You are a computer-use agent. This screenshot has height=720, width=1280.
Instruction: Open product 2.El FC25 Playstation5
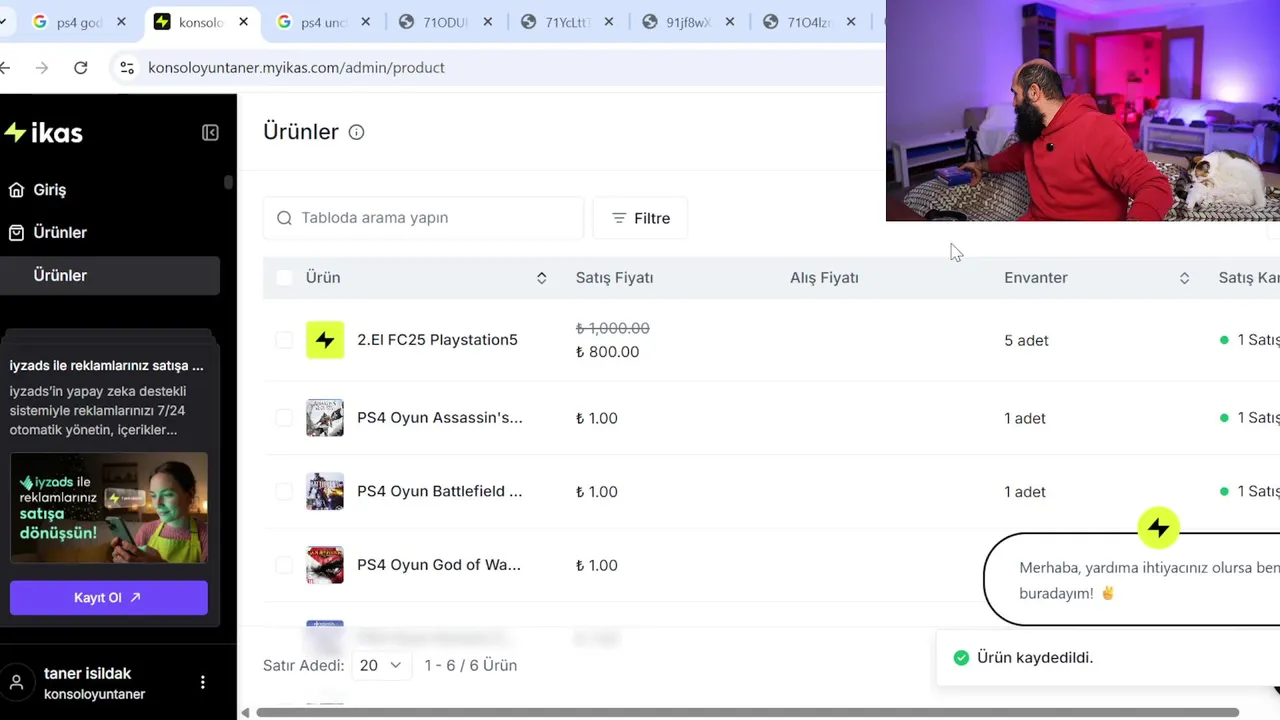click(437, 340)
